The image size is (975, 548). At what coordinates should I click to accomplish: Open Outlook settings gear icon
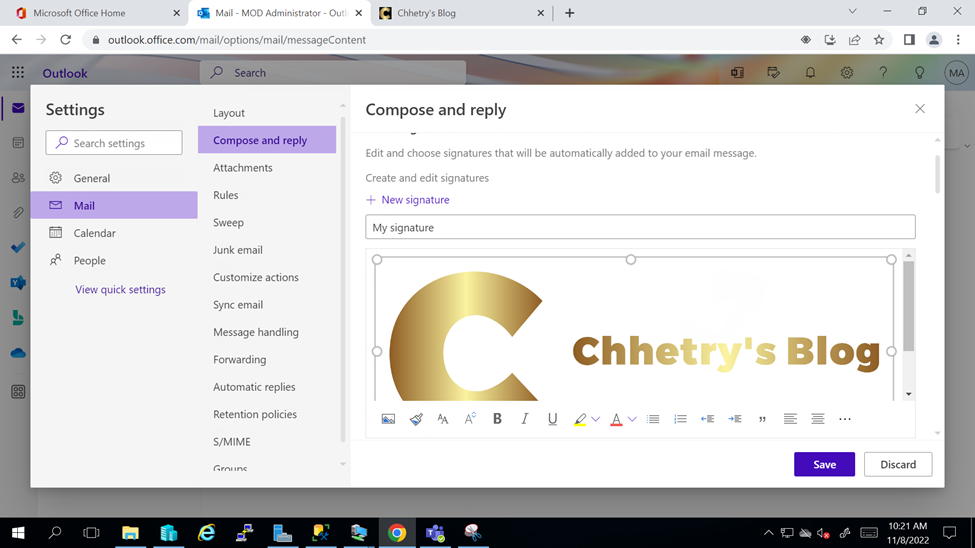tap(847, 73)
